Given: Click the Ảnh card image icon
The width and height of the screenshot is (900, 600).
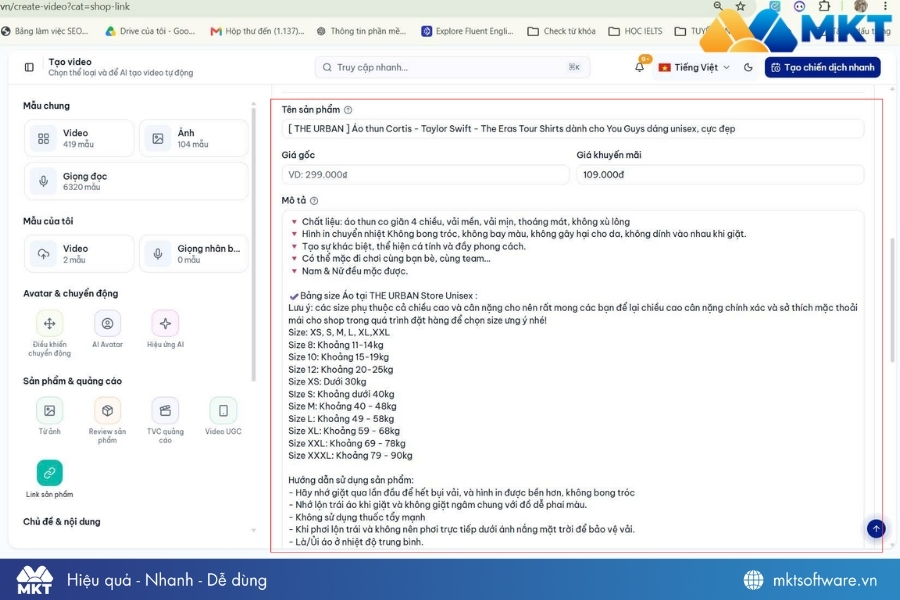Looking at the screenshot, I should tap(158, 138).
